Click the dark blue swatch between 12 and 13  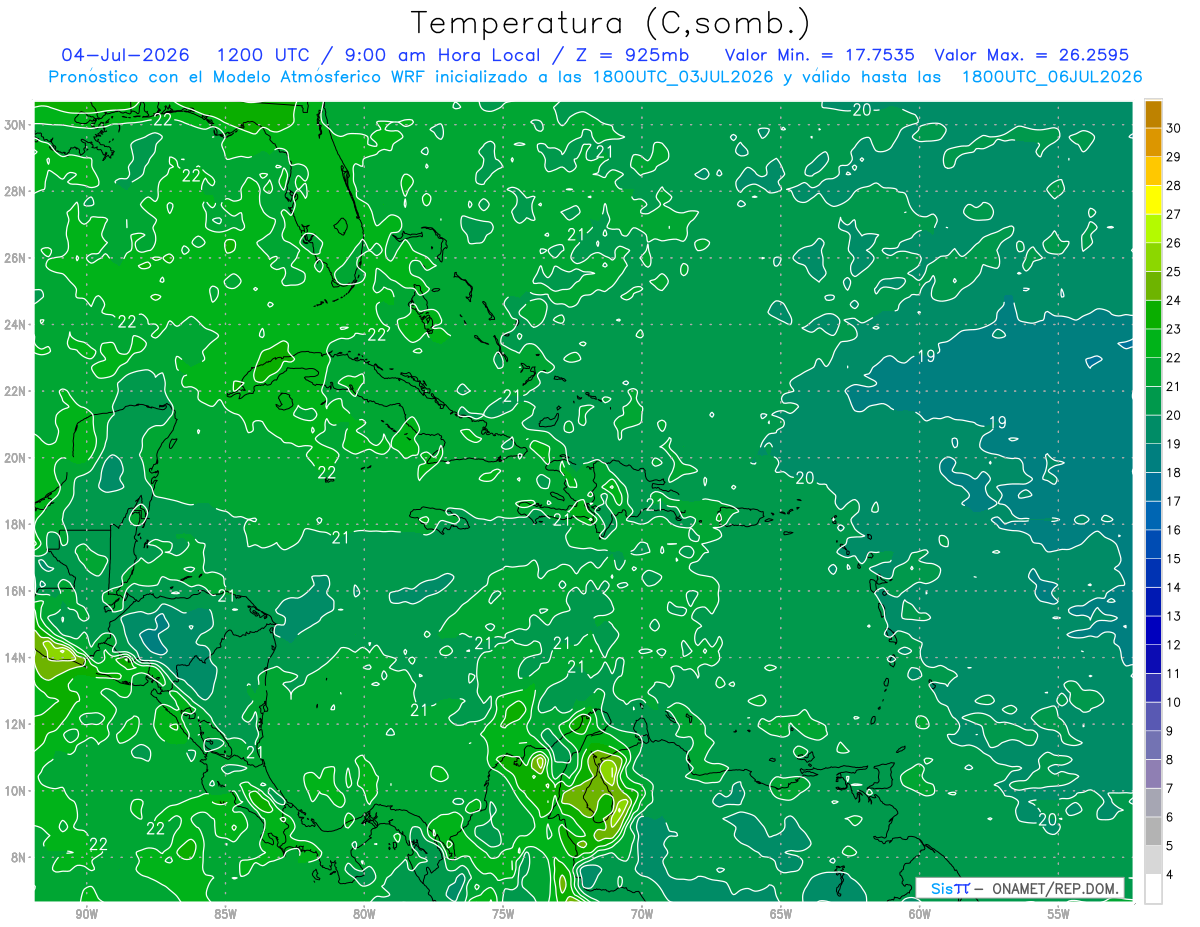pos(1153,630)
